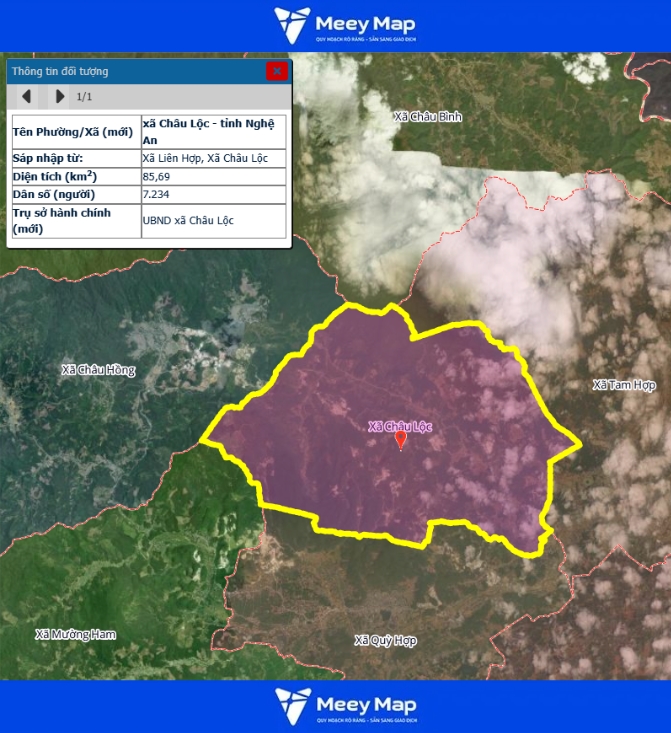This screenshot has height=733, width=671.
Task: Select the Xã Mường Ham map label
Action: [x=76, y=634]
